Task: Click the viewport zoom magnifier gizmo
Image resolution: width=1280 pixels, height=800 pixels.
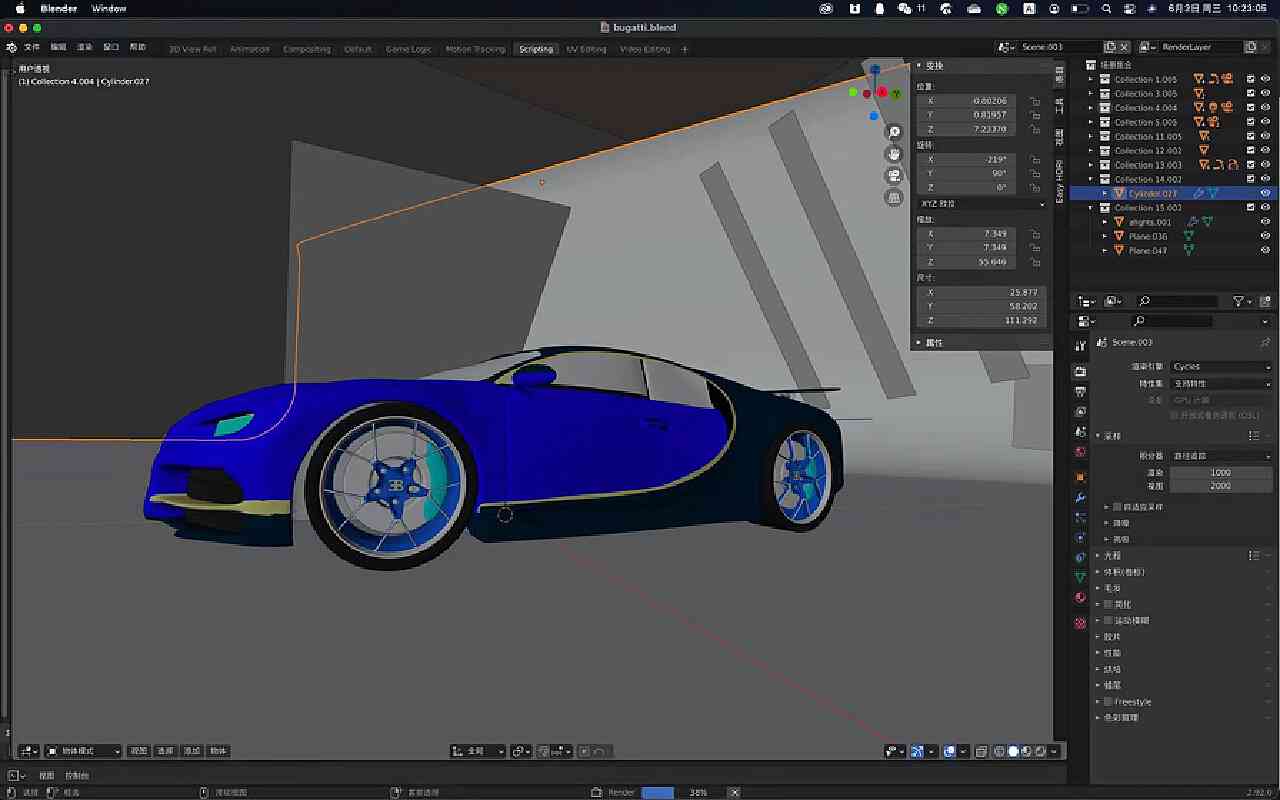Action: [894, 132]
